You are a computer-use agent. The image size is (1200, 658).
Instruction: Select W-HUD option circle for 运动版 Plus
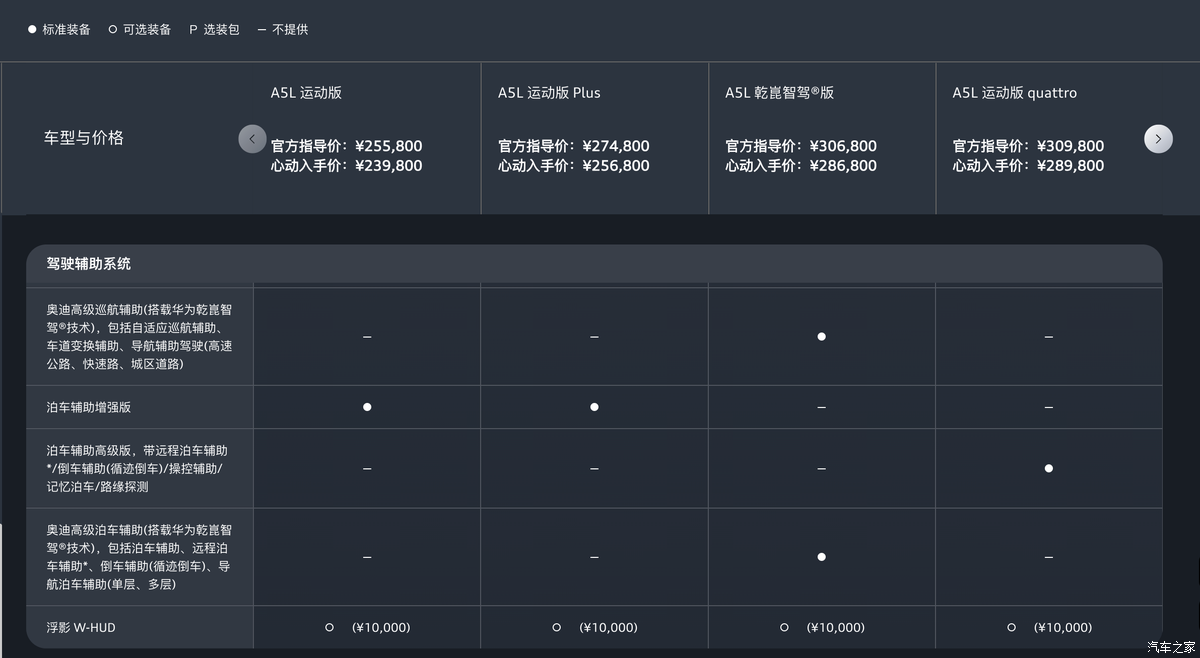coord(556,628)
